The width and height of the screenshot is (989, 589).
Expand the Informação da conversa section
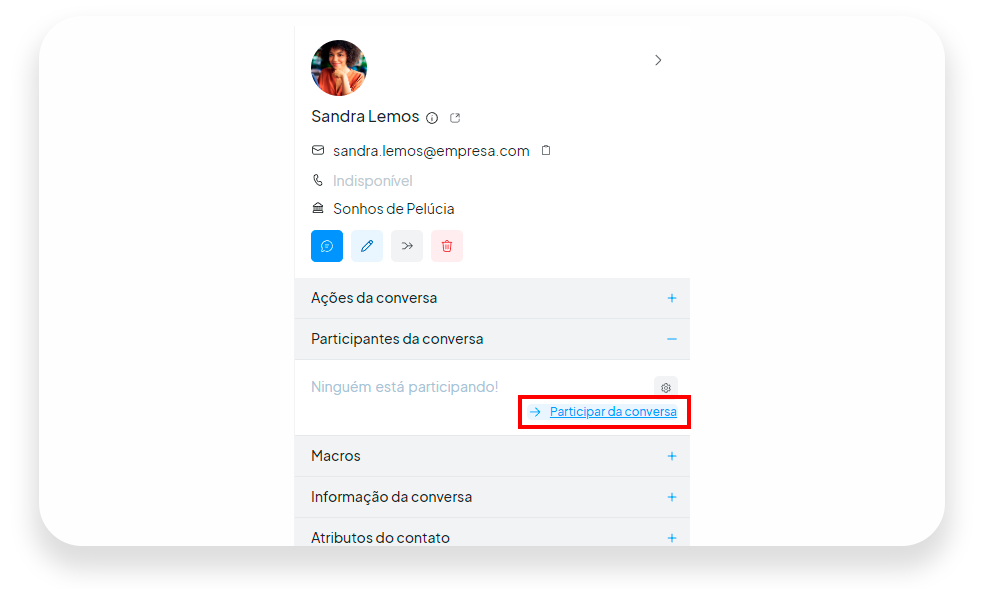(x=492, y=497)
